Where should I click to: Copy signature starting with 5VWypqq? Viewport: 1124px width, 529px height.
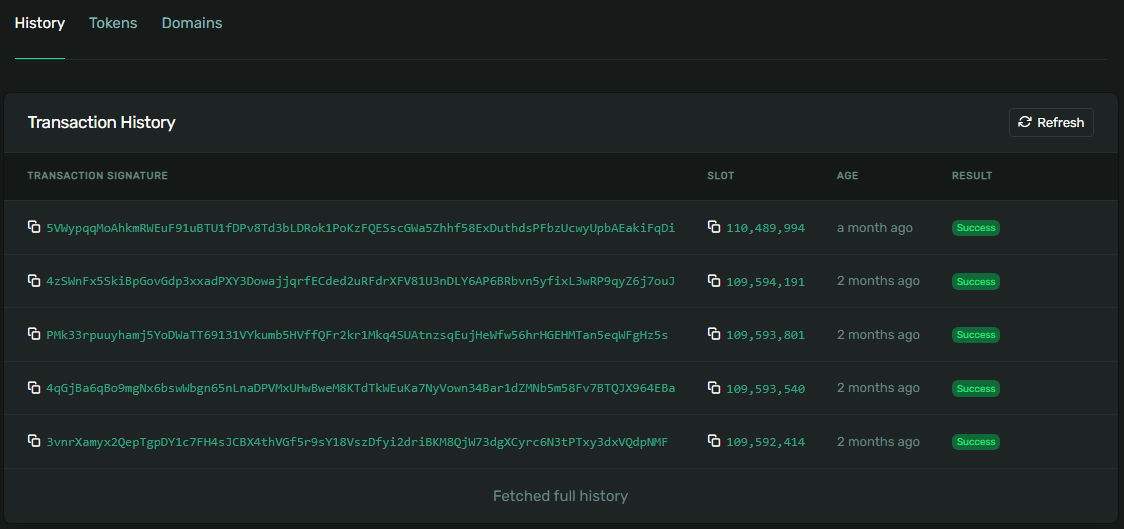click(x=34, y=227)
